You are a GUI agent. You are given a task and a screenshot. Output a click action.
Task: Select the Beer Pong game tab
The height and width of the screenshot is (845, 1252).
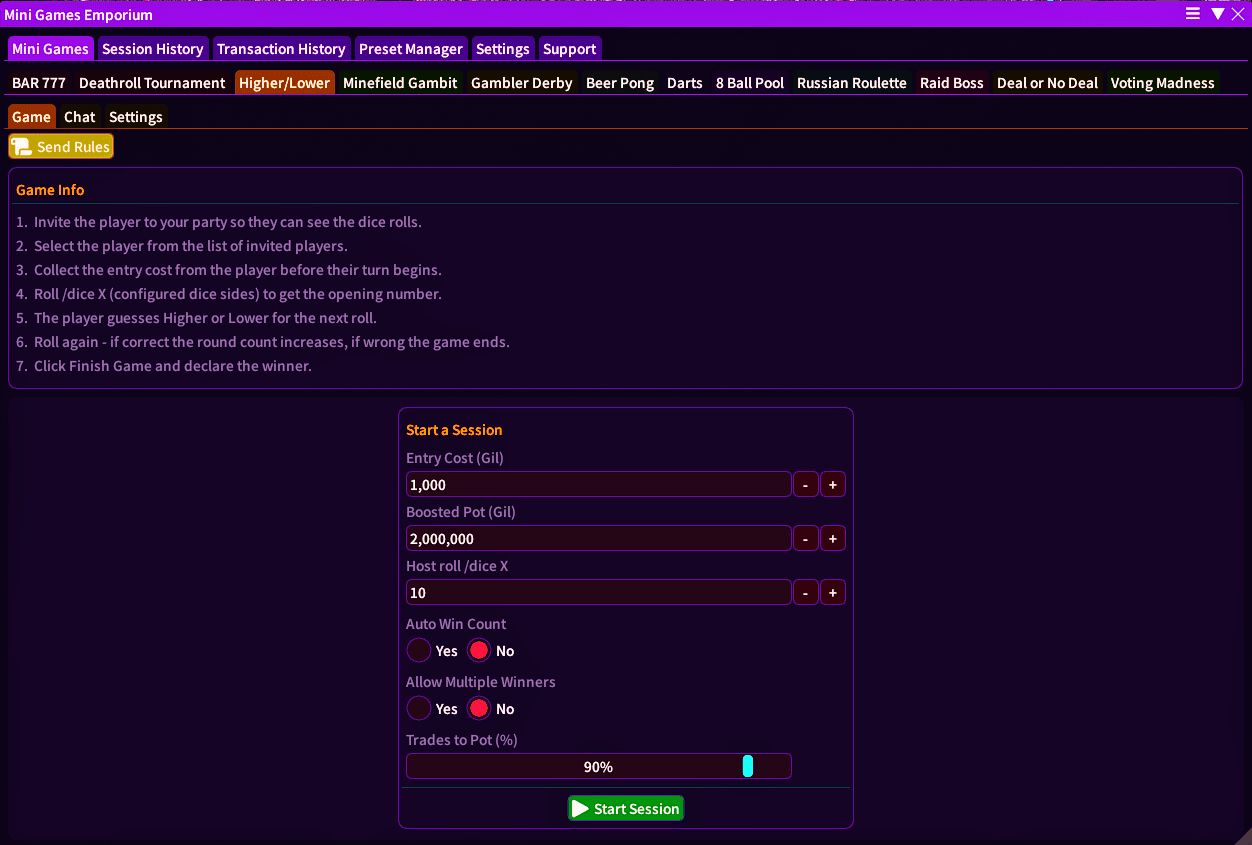[x=620, y=83]
